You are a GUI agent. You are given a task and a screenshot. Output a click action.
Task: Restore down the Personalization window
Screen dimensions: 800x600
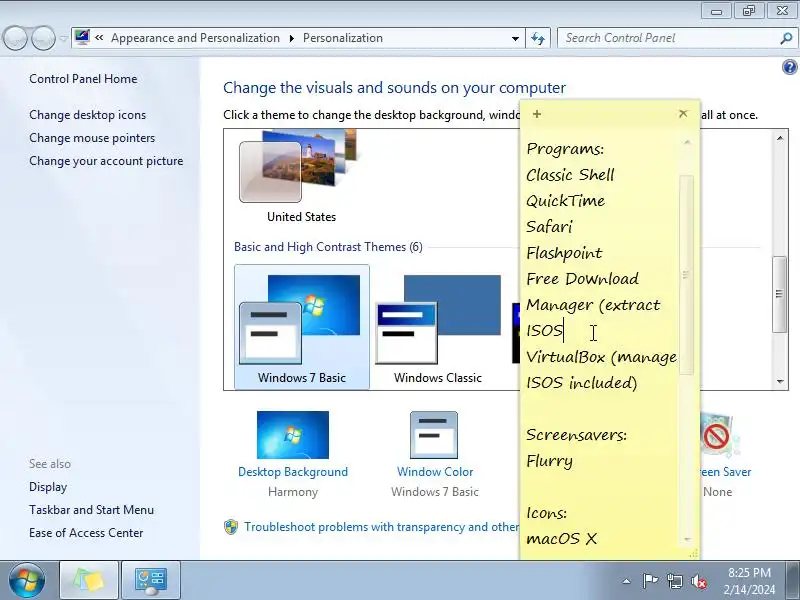point(748,11)
